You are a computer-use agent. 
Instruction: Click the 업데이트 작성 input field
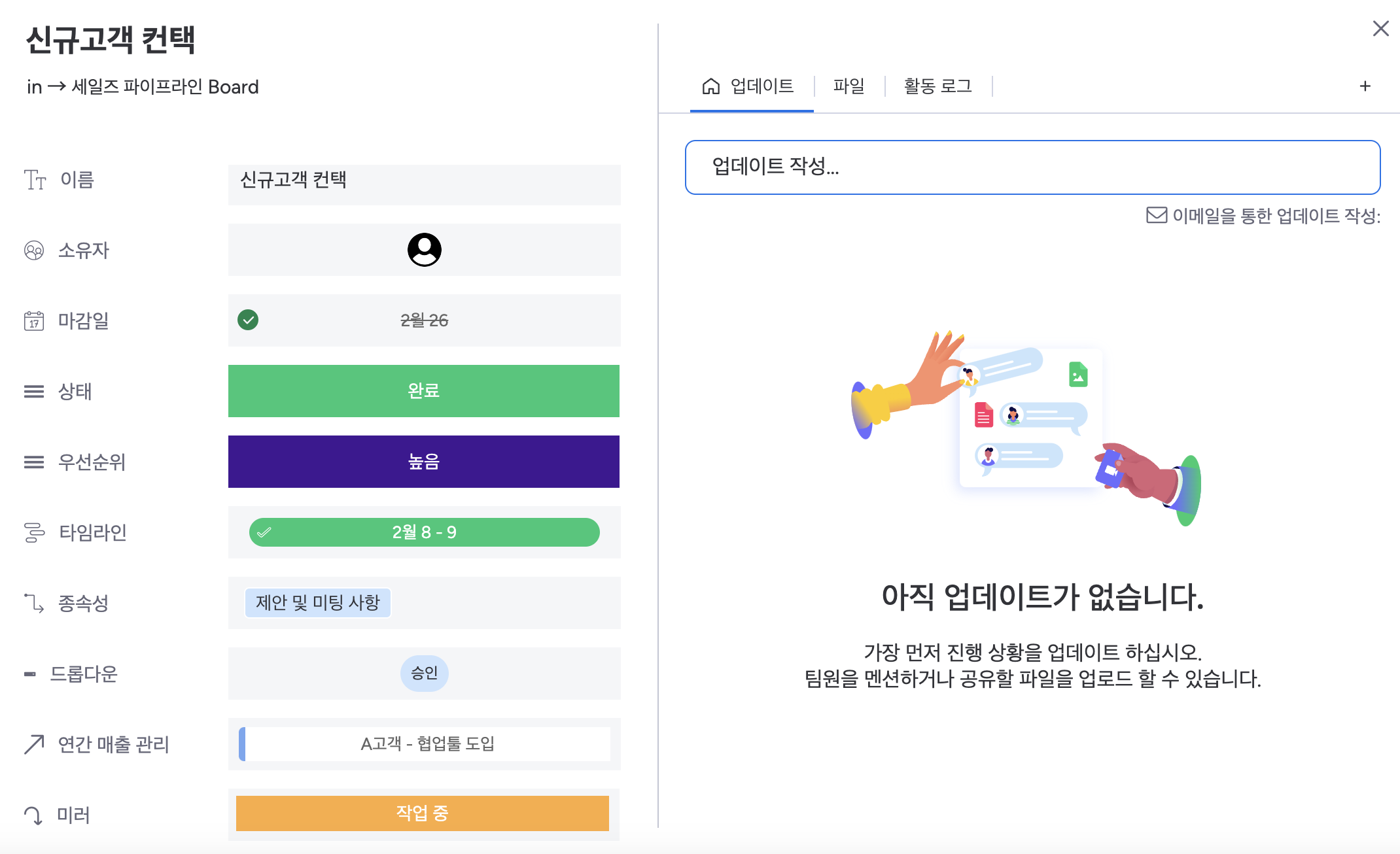(x=1032, y=167)
